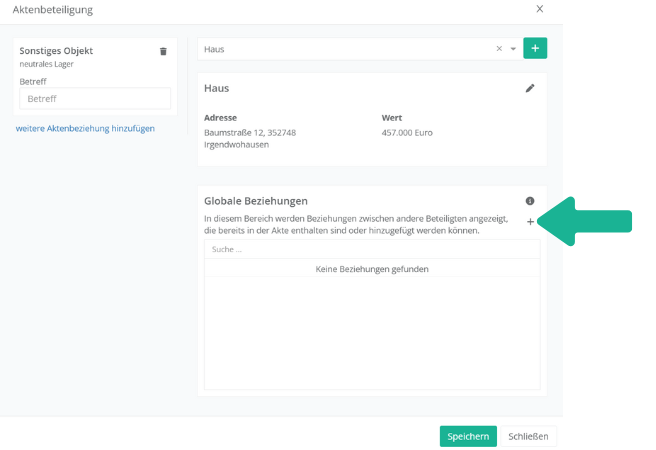Click the green plus button beside Haus dropdown
Screen dimensions: 656x450
tap(535, 48)
